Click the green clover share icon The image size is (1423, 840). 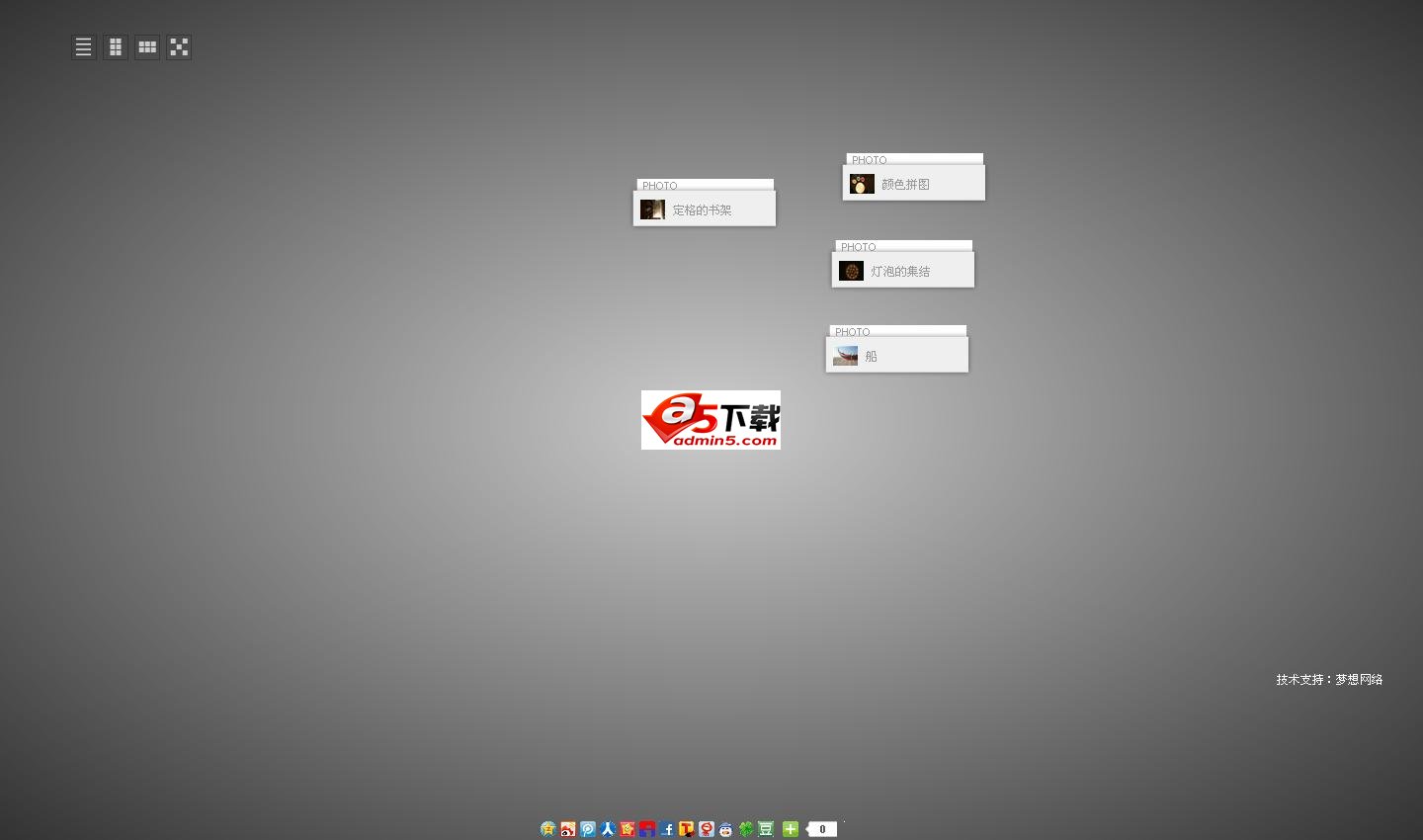(746, 829)
